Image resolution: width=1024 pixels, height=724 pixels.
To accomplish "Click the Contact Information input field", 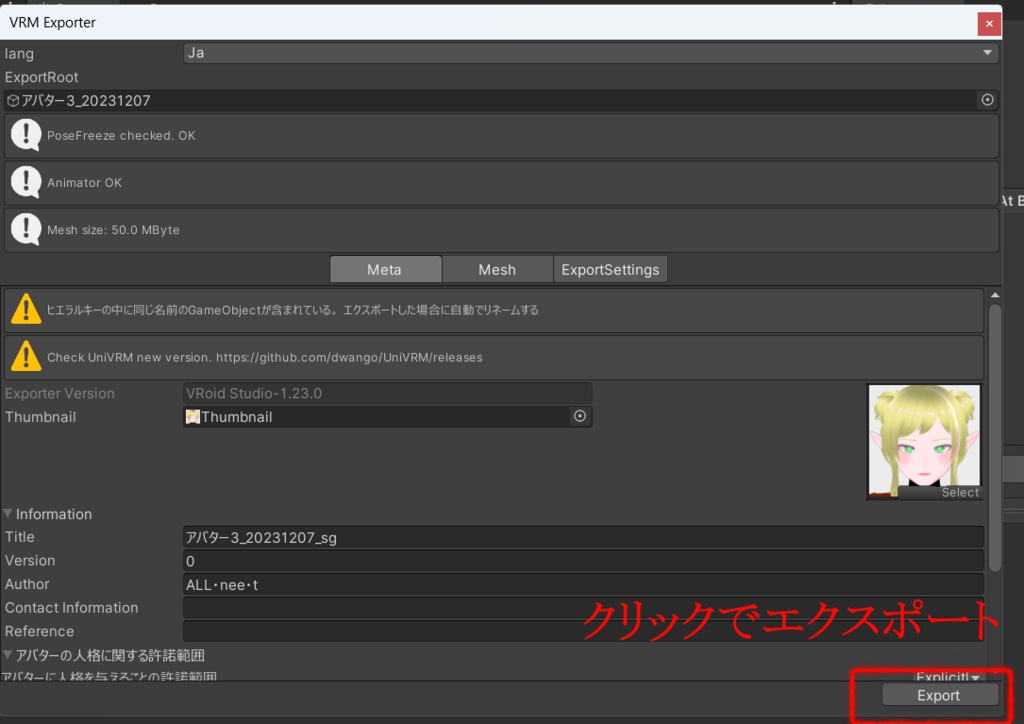I will tap(583, 608).
